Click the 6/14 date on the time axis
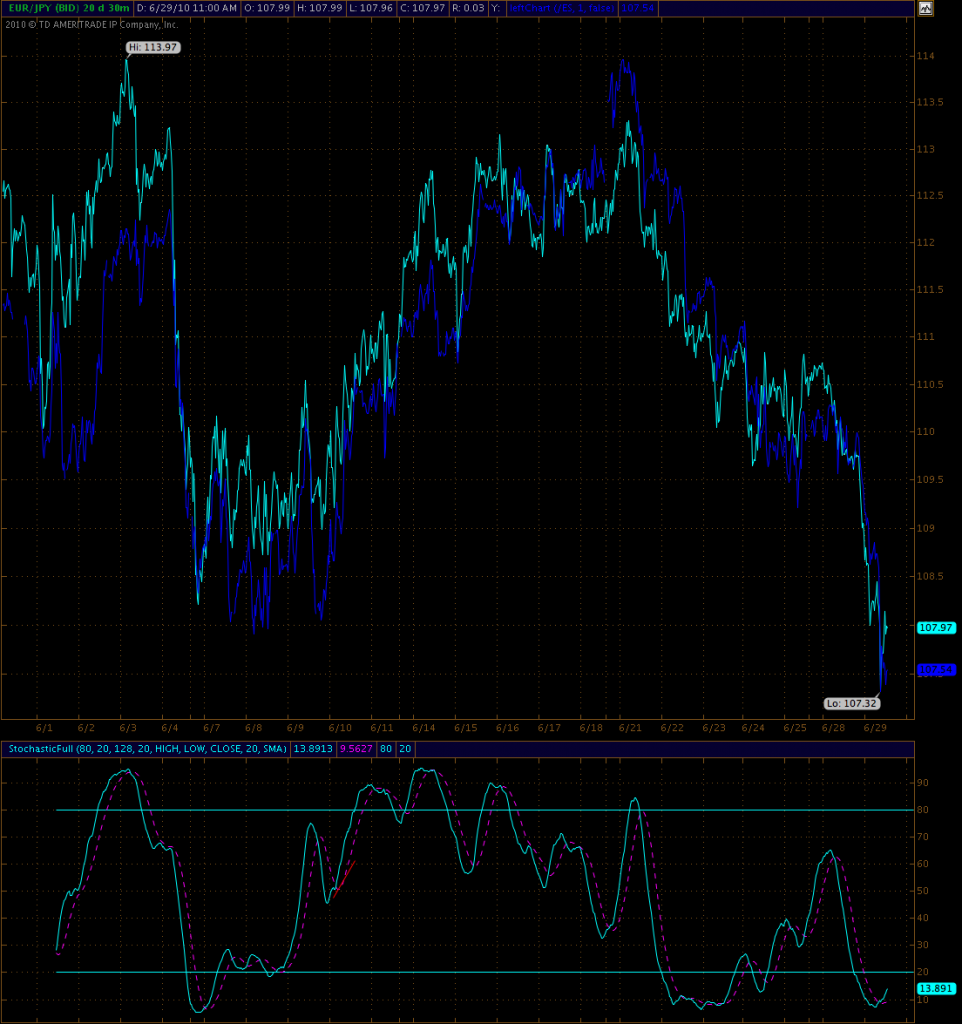962x1024 pixels. [x=423, y=728]
